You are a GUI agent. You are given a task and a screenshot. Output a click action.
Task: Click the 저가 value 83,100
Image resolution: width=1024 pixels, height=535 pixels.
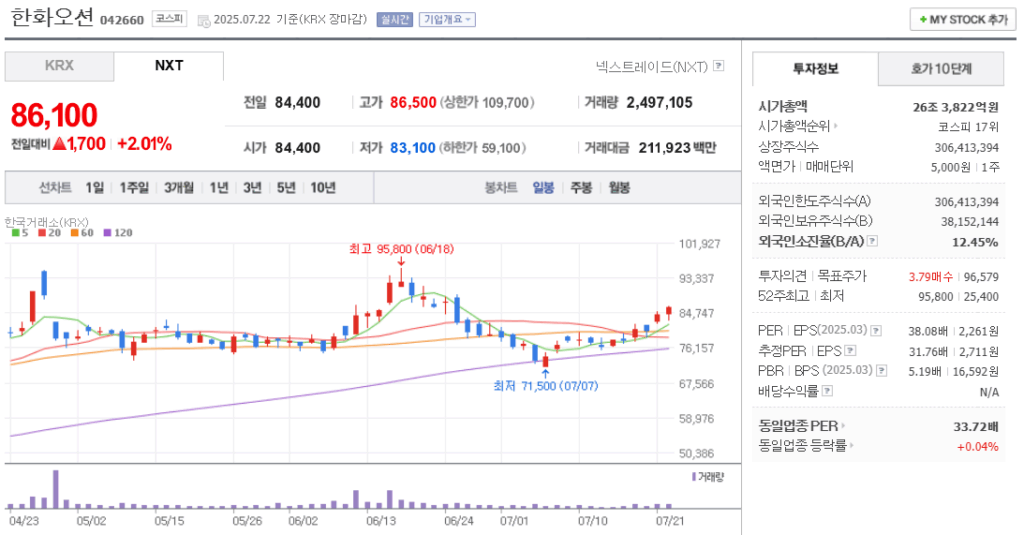coord(413,148)
